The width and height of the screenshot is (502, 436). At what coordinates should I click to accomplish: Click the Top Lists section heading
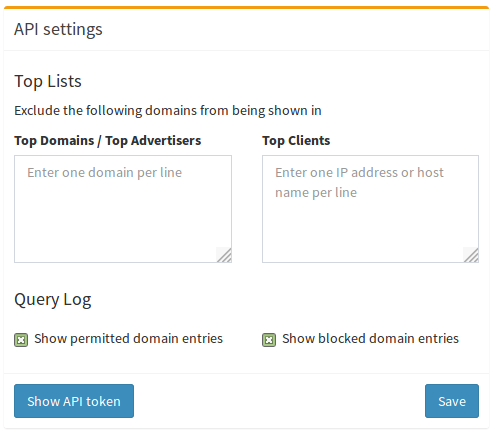48,81
